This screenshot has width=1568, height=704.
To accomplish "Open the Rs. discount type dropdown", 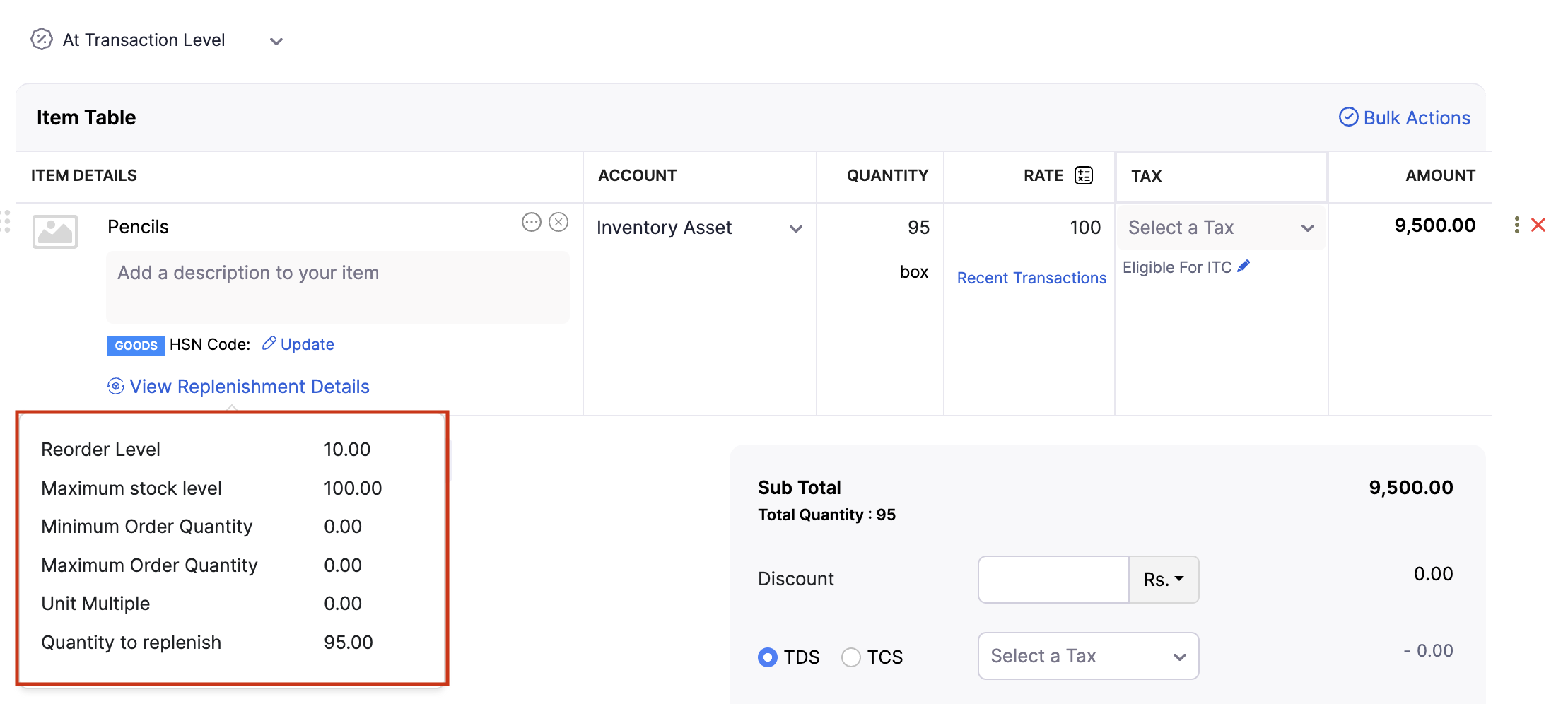I will pos(1164,580).
